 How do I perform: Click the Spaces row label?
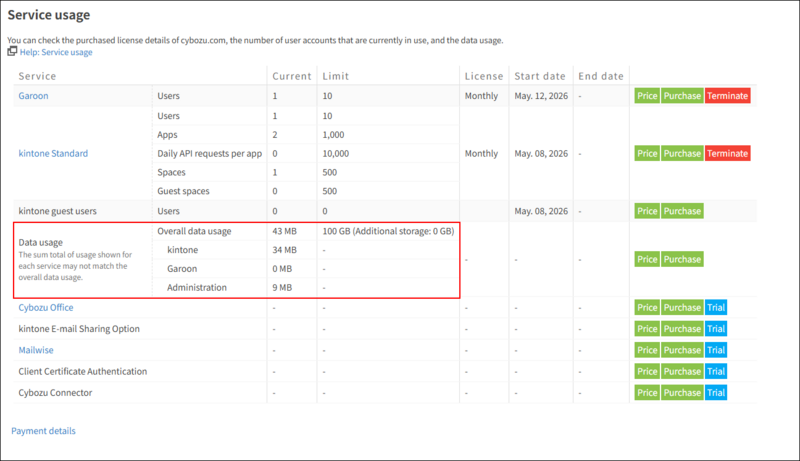coord(171,172)
